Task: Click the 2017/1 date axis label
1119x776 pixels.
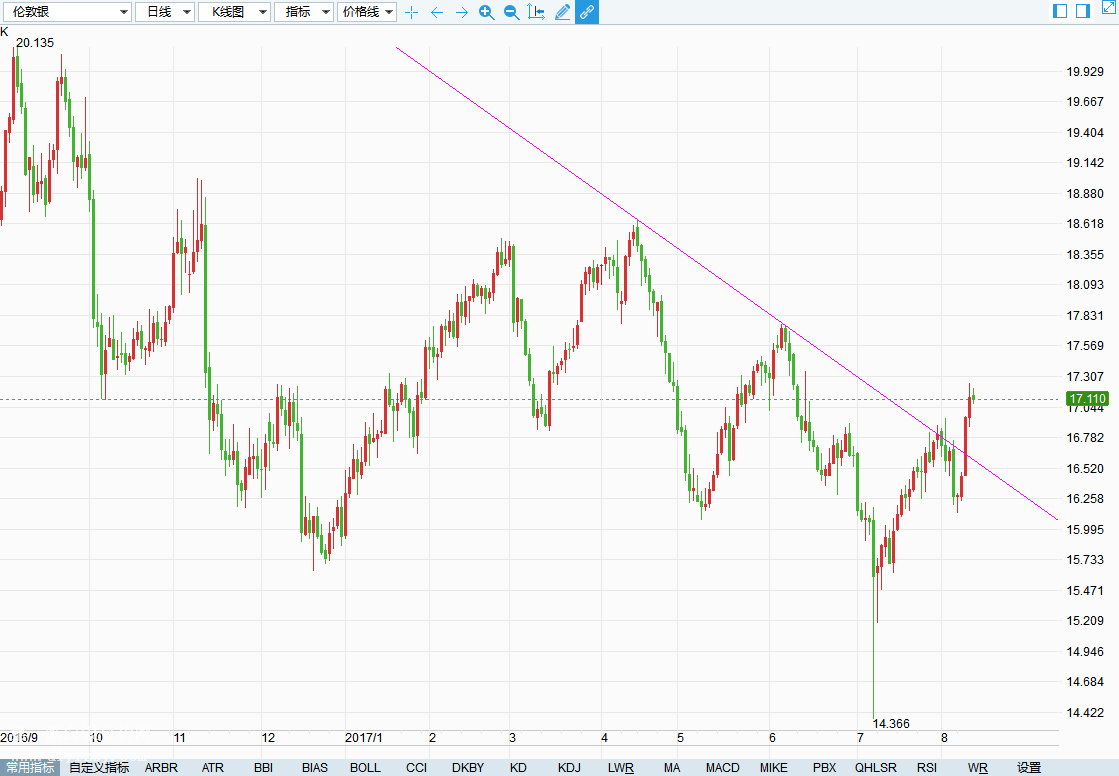Action: (x=363, y=737)
